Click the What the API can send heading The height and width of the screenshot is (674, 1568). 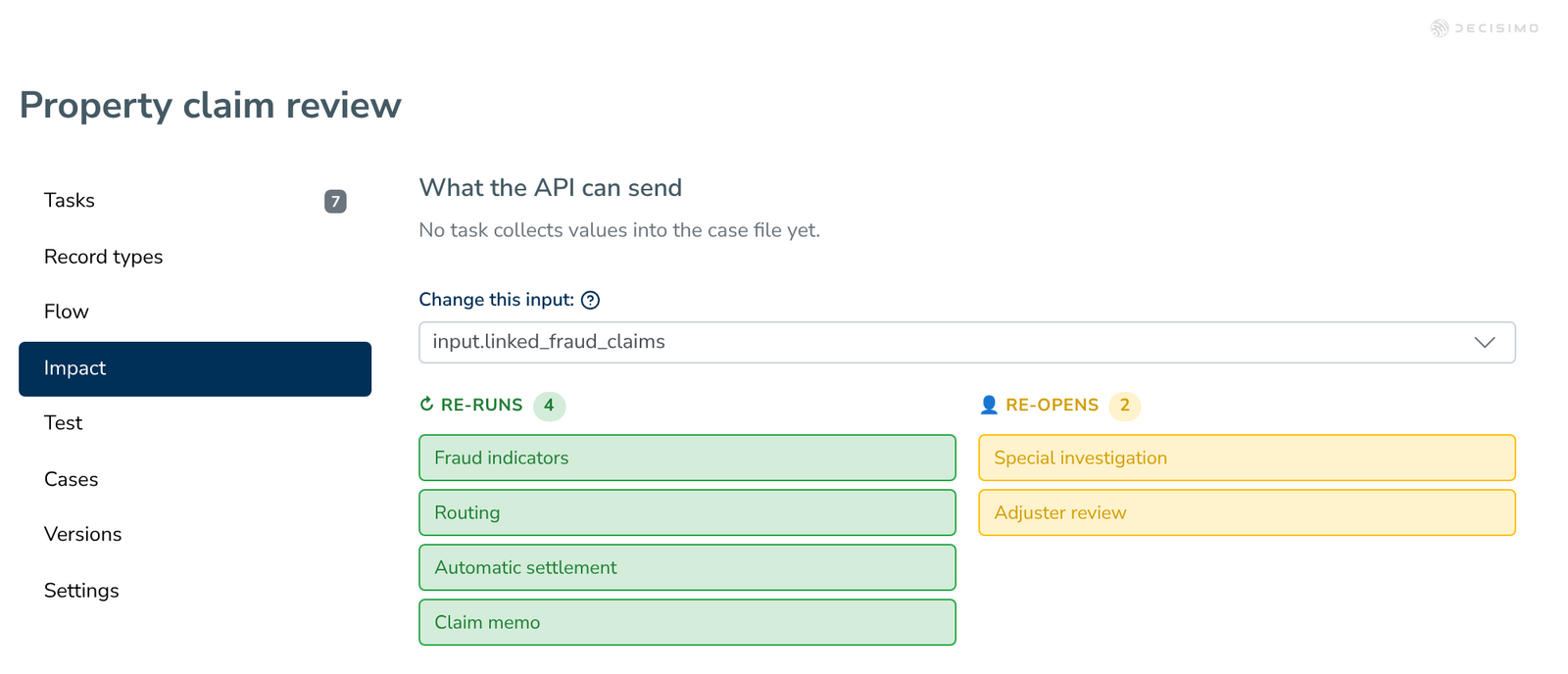pos(551,188)
